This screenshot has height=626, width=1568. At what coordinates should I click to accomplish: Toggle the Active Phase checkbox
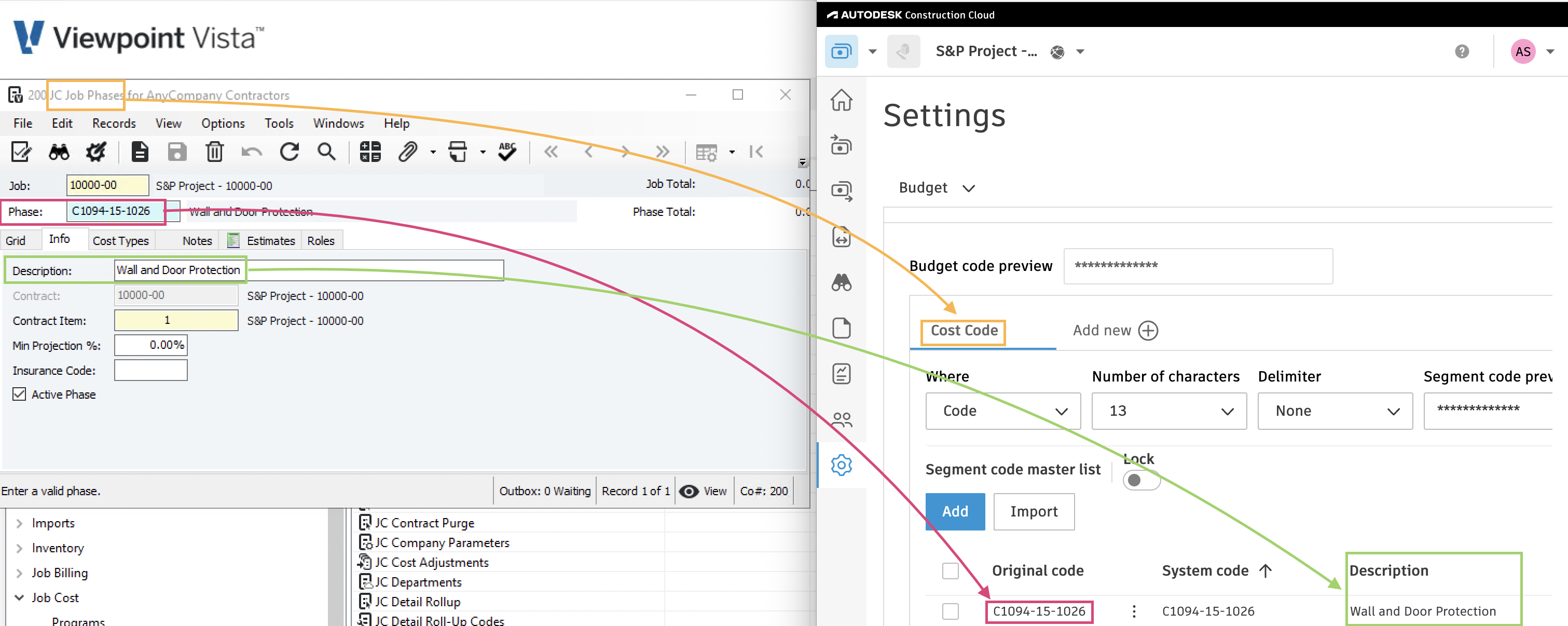pyautogui.click(x=20, y=394)
